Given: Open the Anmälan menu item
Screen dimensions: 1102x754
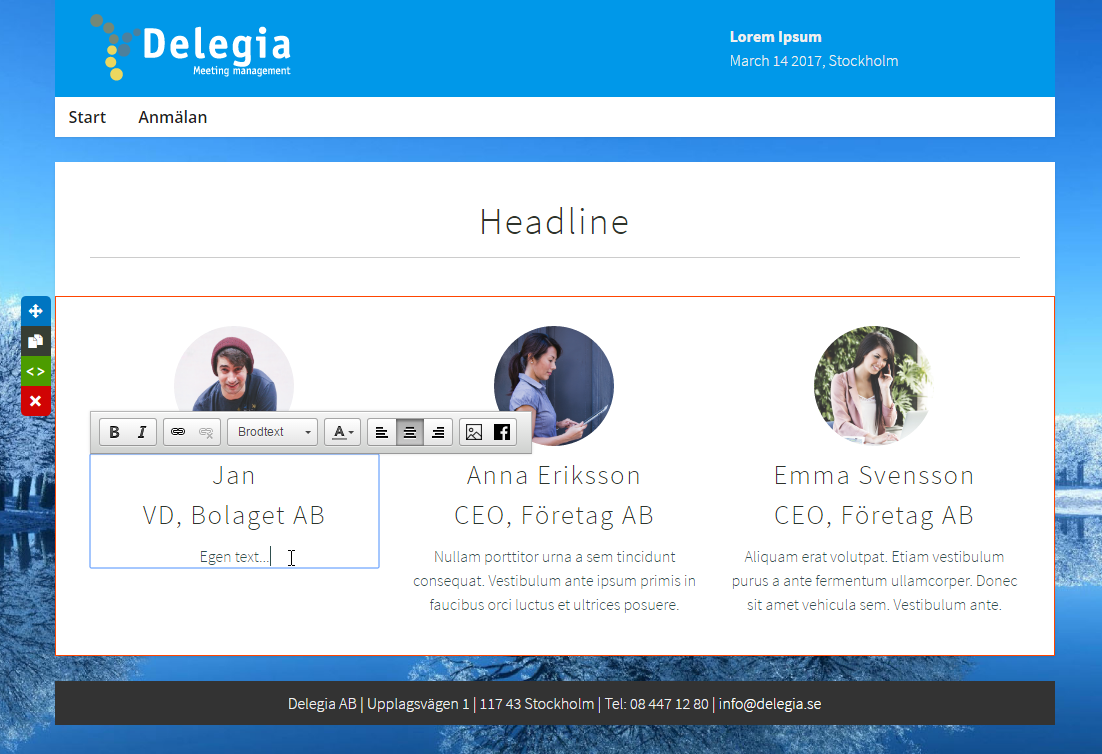Looking at the screenshot, I should [x=173, y=117].
